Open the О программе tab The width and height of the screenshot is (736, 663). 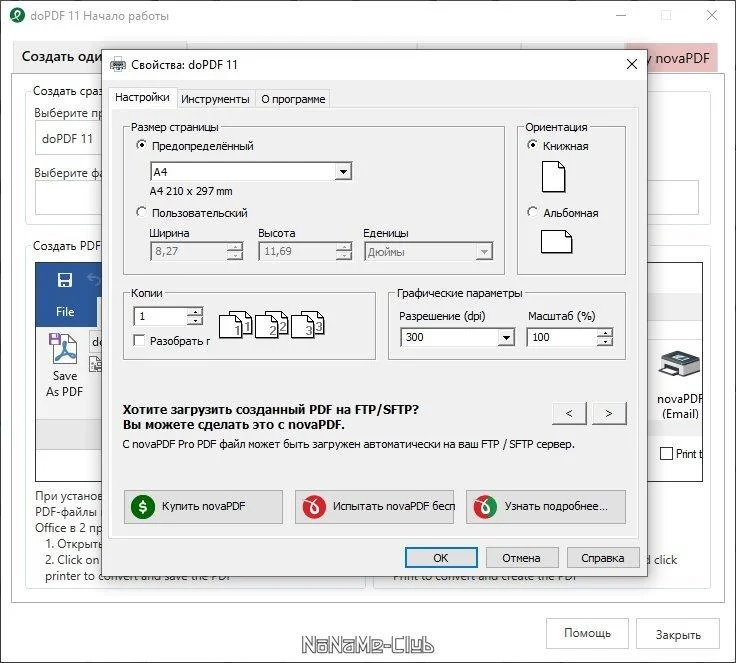point(293,99)
